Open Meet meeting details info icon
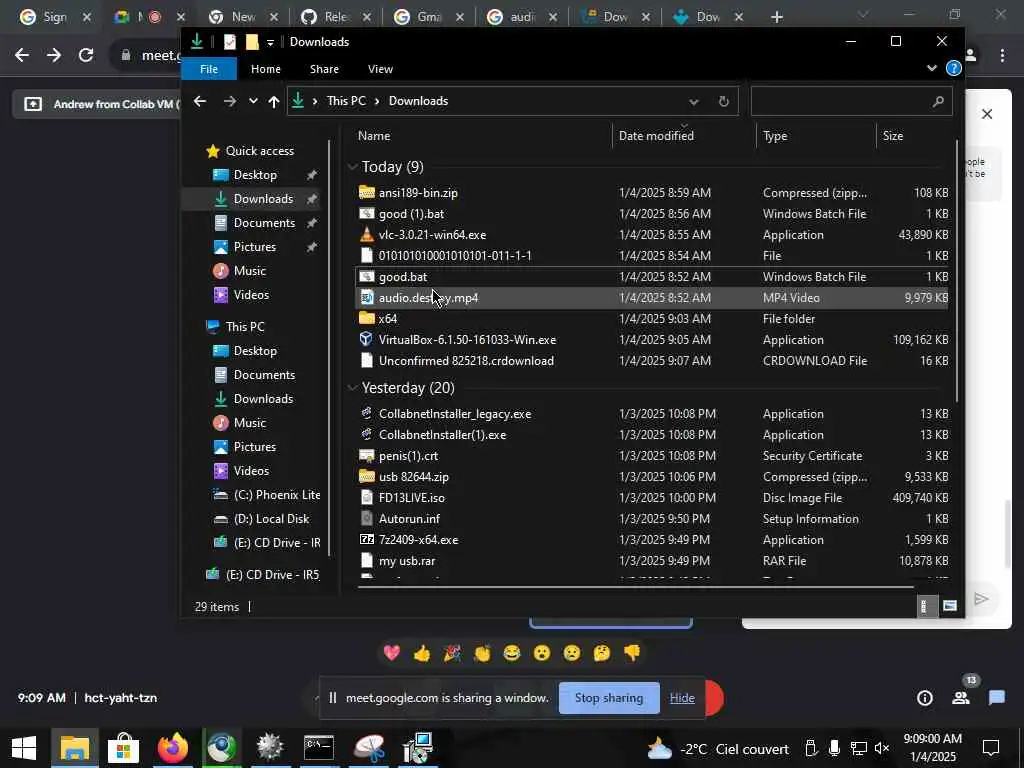This screenshot has width=1024, height=768. pos(925,698)
